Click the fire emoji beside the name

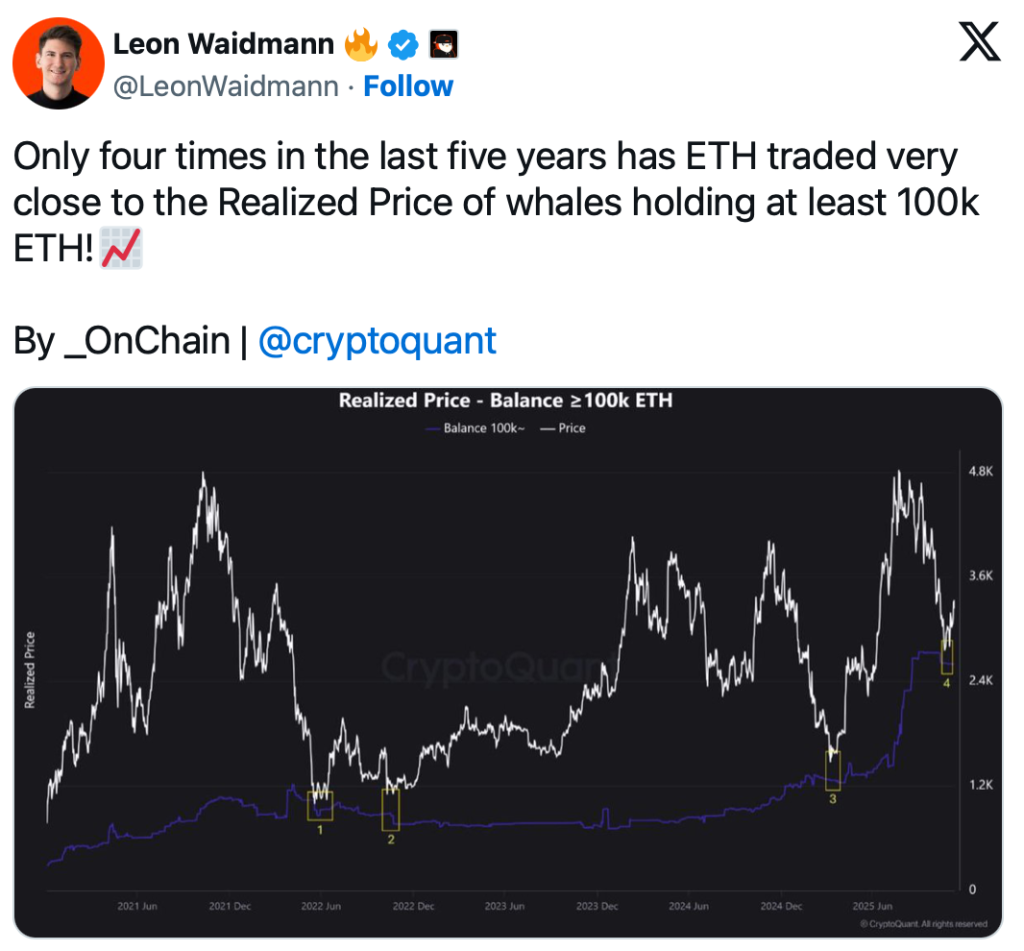360,44
